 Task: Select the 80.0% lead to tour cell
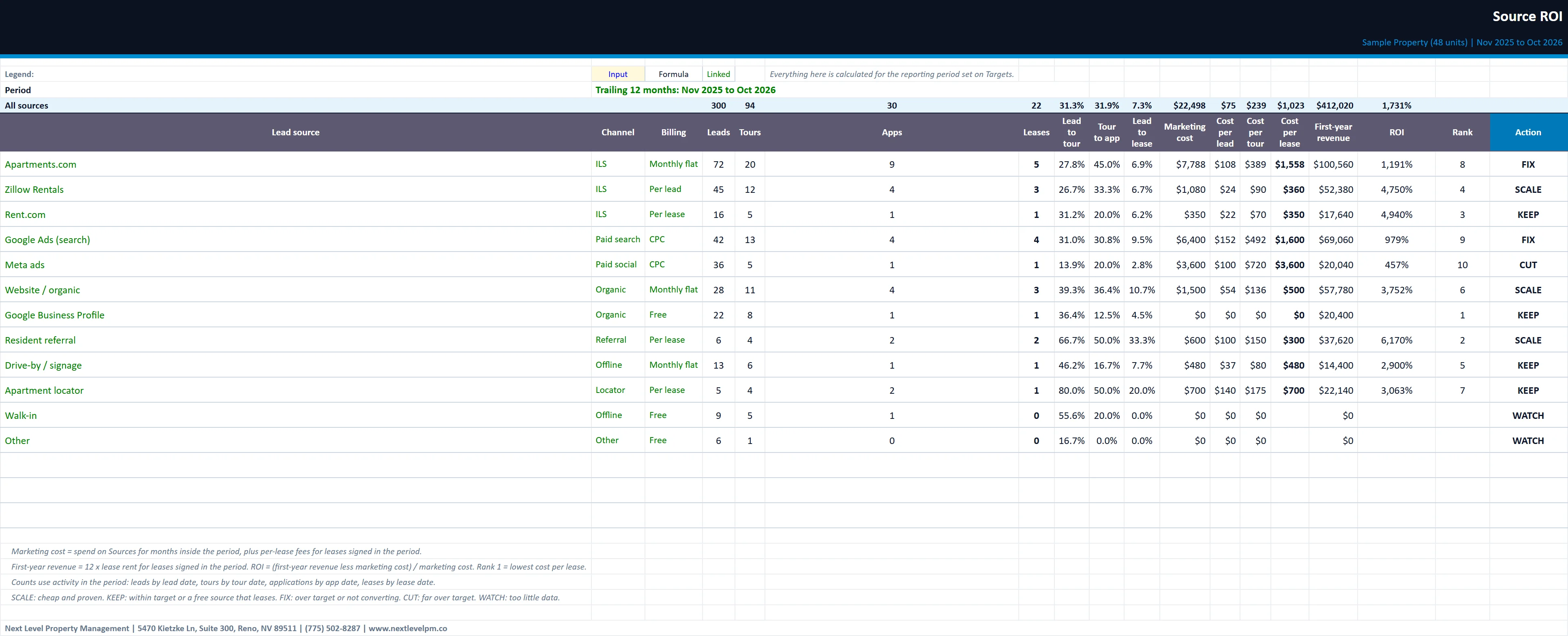(x=1071, y=391)
